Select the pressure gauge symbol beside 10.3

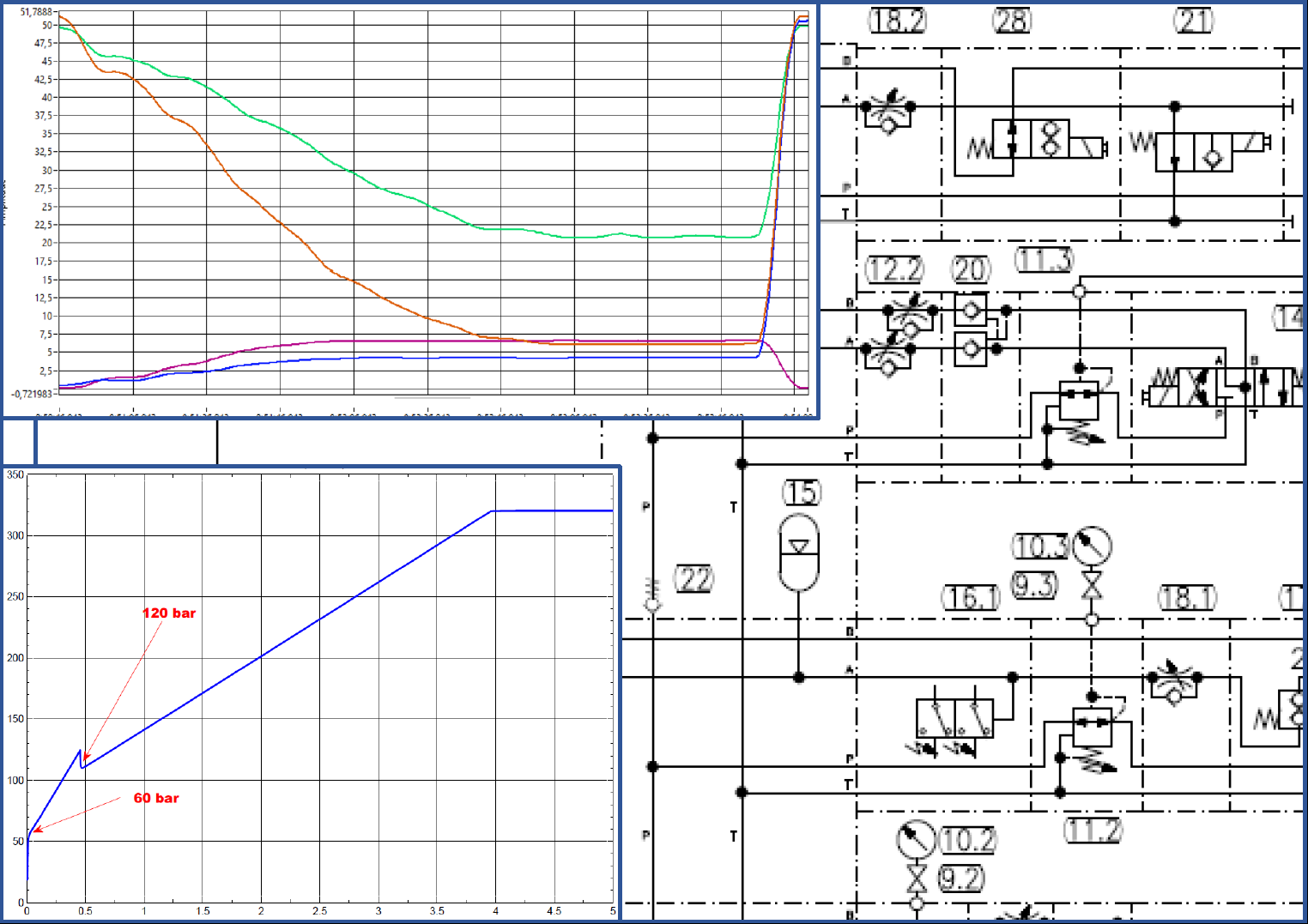click(x=1092, y=545)
